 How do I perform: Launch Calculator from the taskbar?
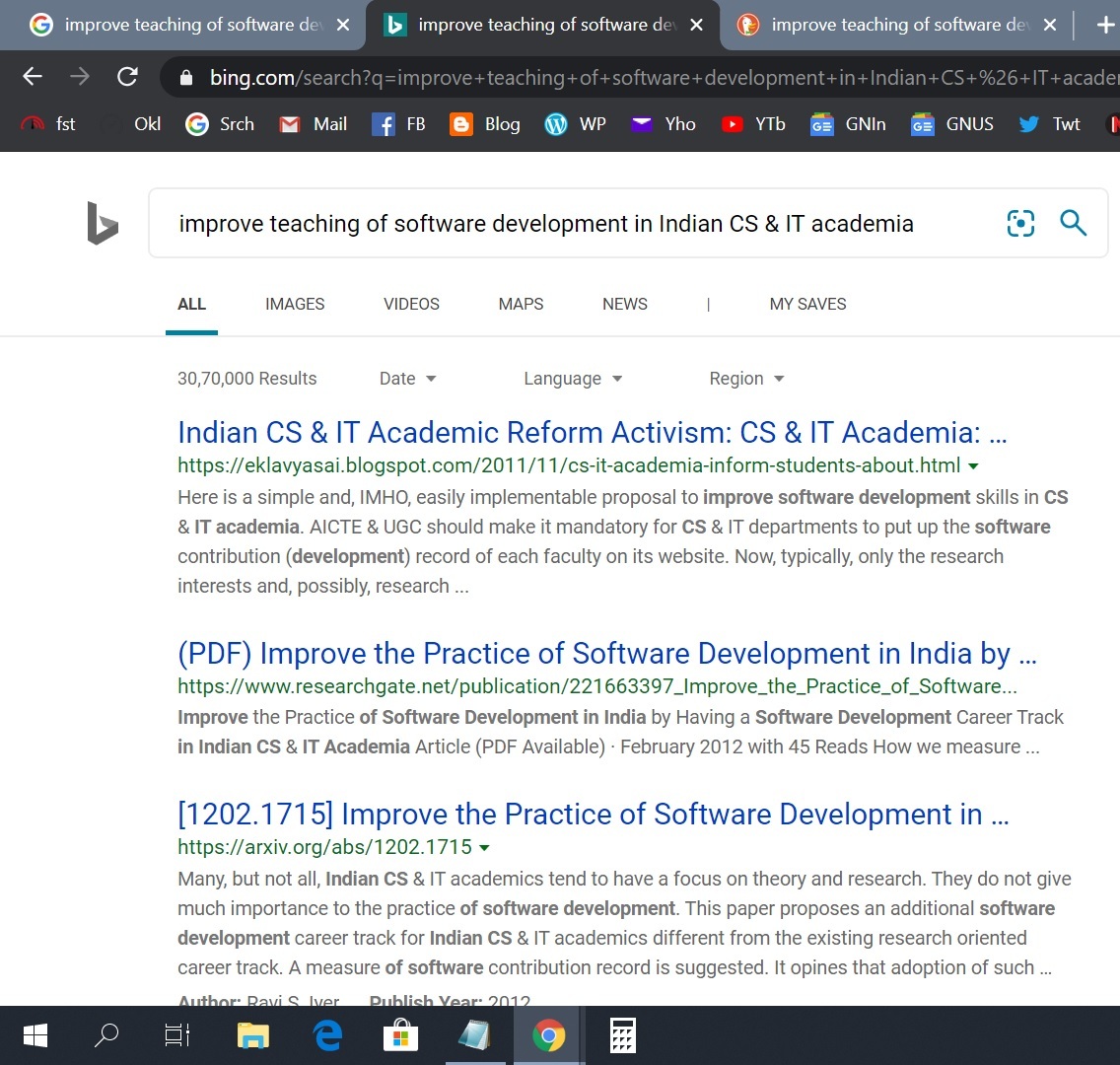coord(622,1035)
